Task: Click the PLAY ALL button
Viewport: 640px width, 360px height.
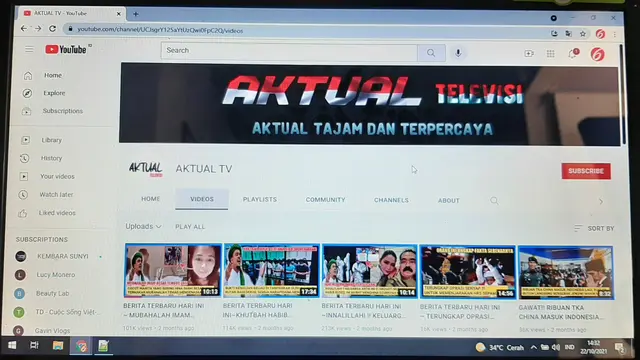Action: coord(190,227)
